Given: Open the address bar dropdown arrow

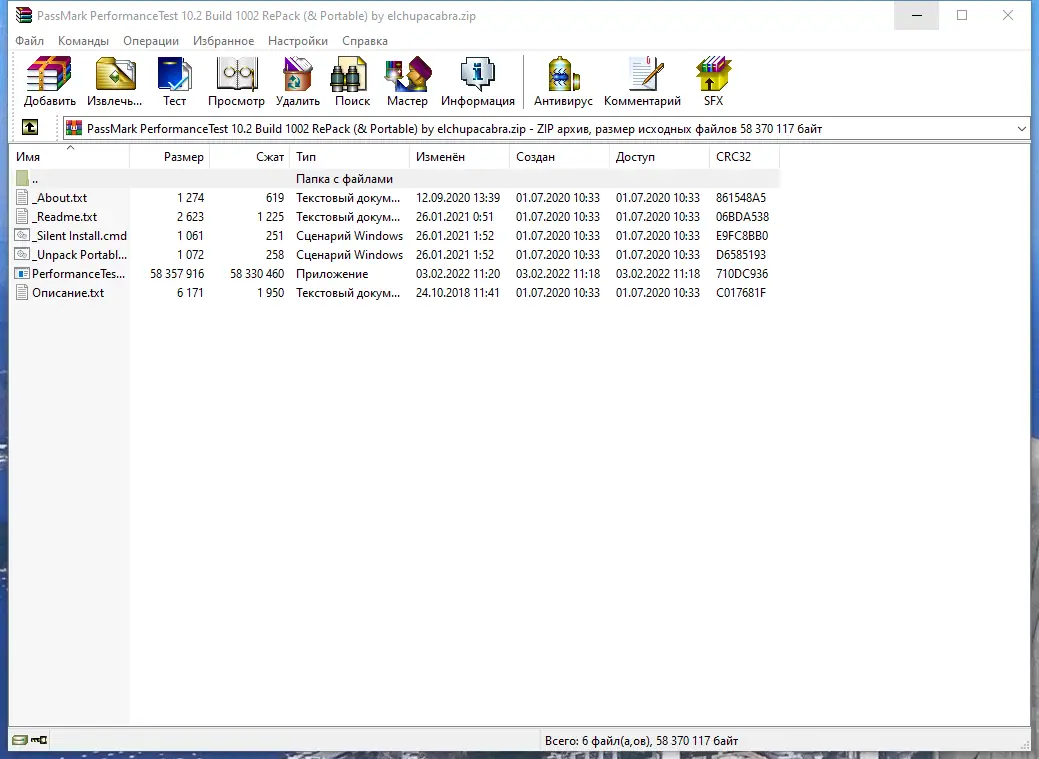Looking at the screenshot, I should click(1021, 128).
